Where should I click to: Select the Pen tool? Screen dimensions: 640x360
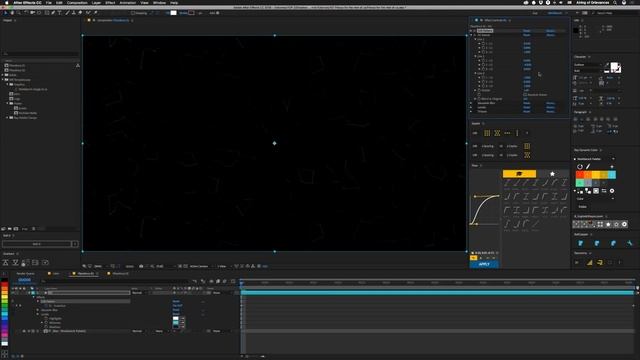pyautogui.click(x=53, y=13)
